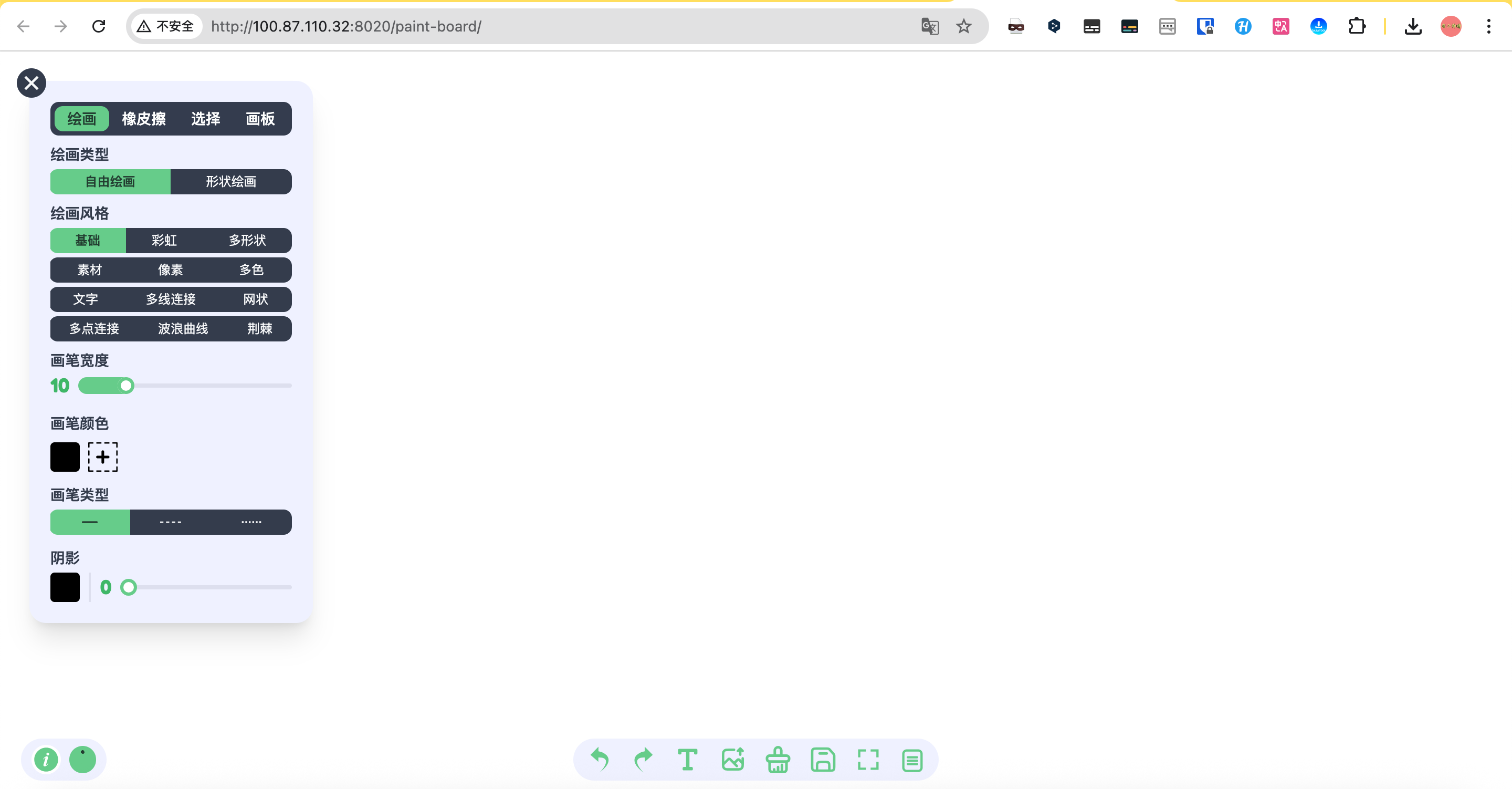The image size is (1512, 789).
Task: Select the text insertion tool icon
Action: [x=687, y=759]
